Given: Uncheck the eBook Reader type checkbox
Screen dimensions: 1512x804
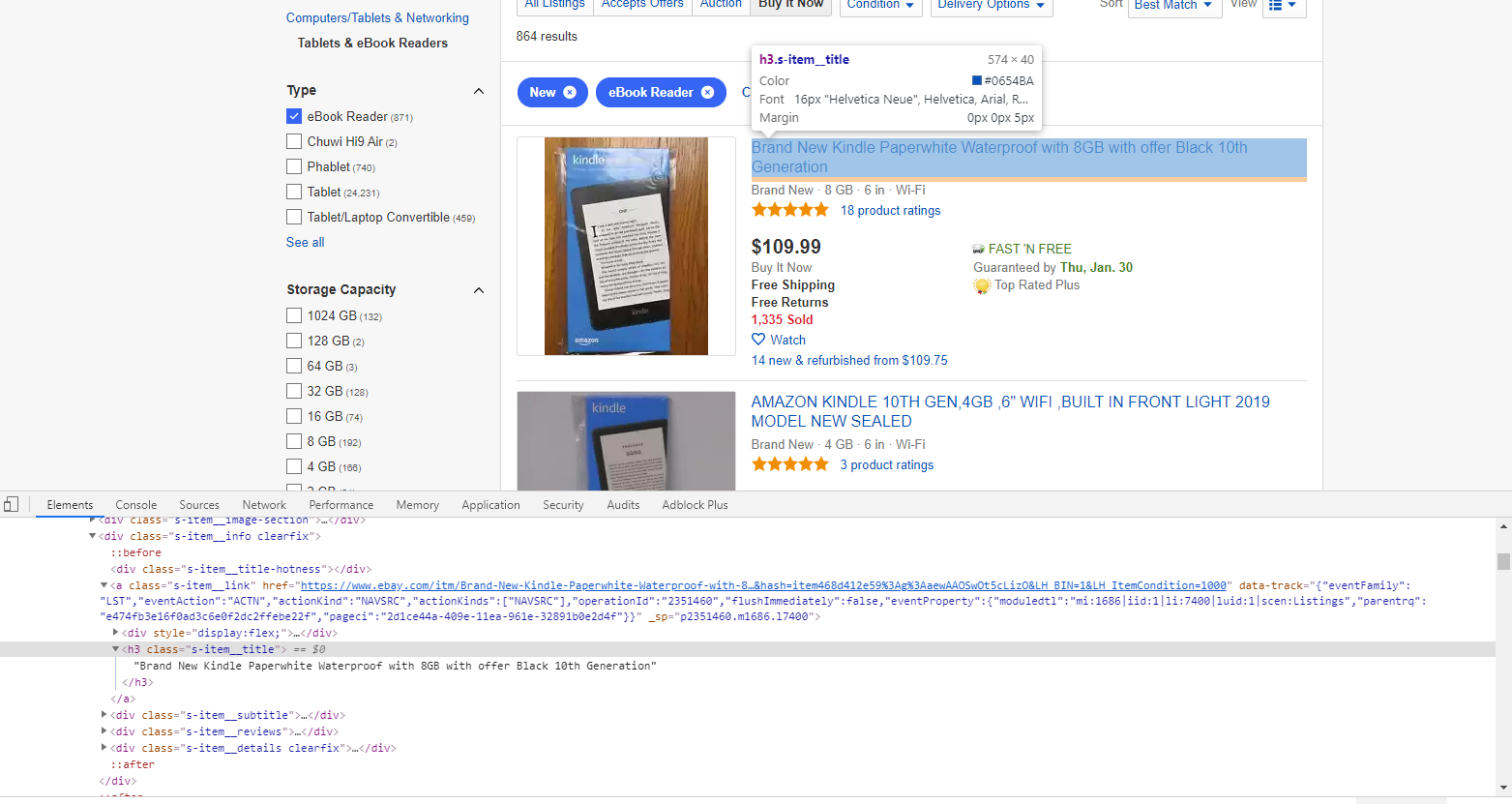Looking at the screenshot, I should pyautogui.click(x=294, y=116).
